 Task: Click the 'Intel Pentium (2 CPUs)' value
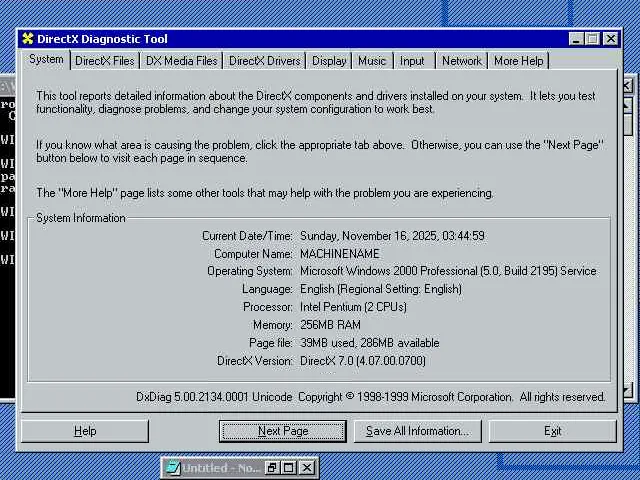(353, 307)
